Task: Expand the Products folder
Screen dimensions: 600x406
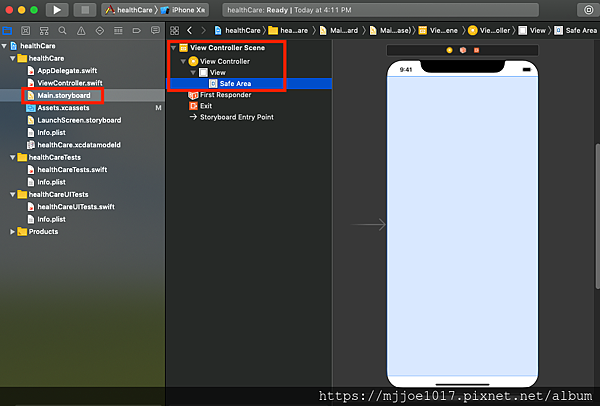Action: point(13,232)
